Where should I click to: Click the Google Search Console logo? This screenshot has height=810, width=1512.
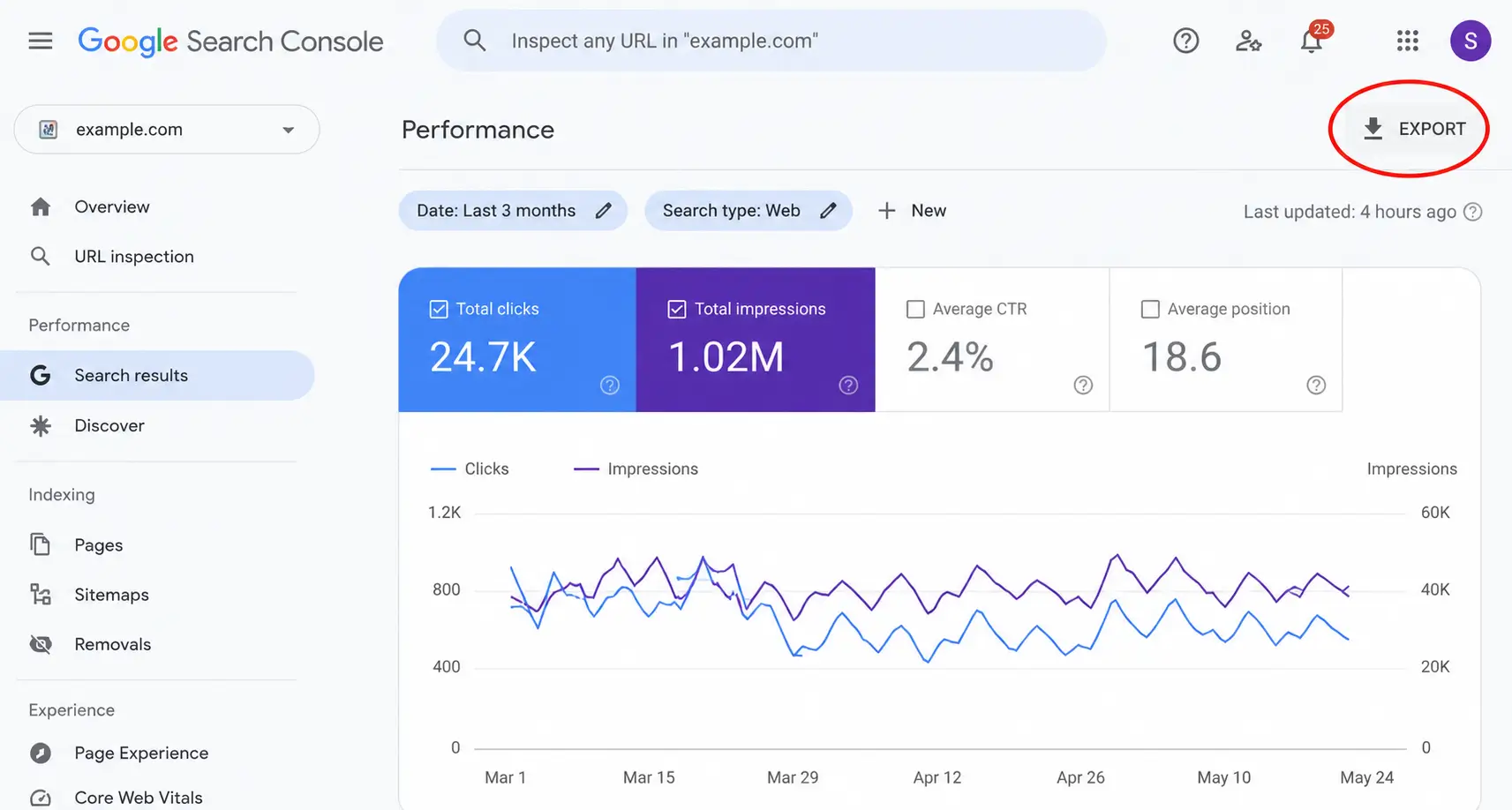(x=230, y=41)
